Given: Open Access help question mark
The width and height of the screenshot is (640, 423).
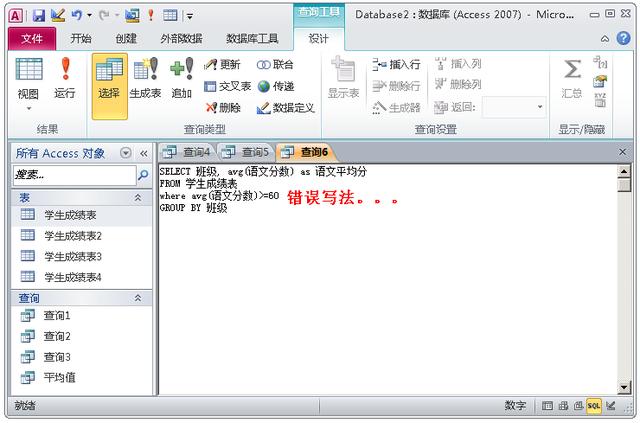Looking at the screenshot, I should click(623, 38).
